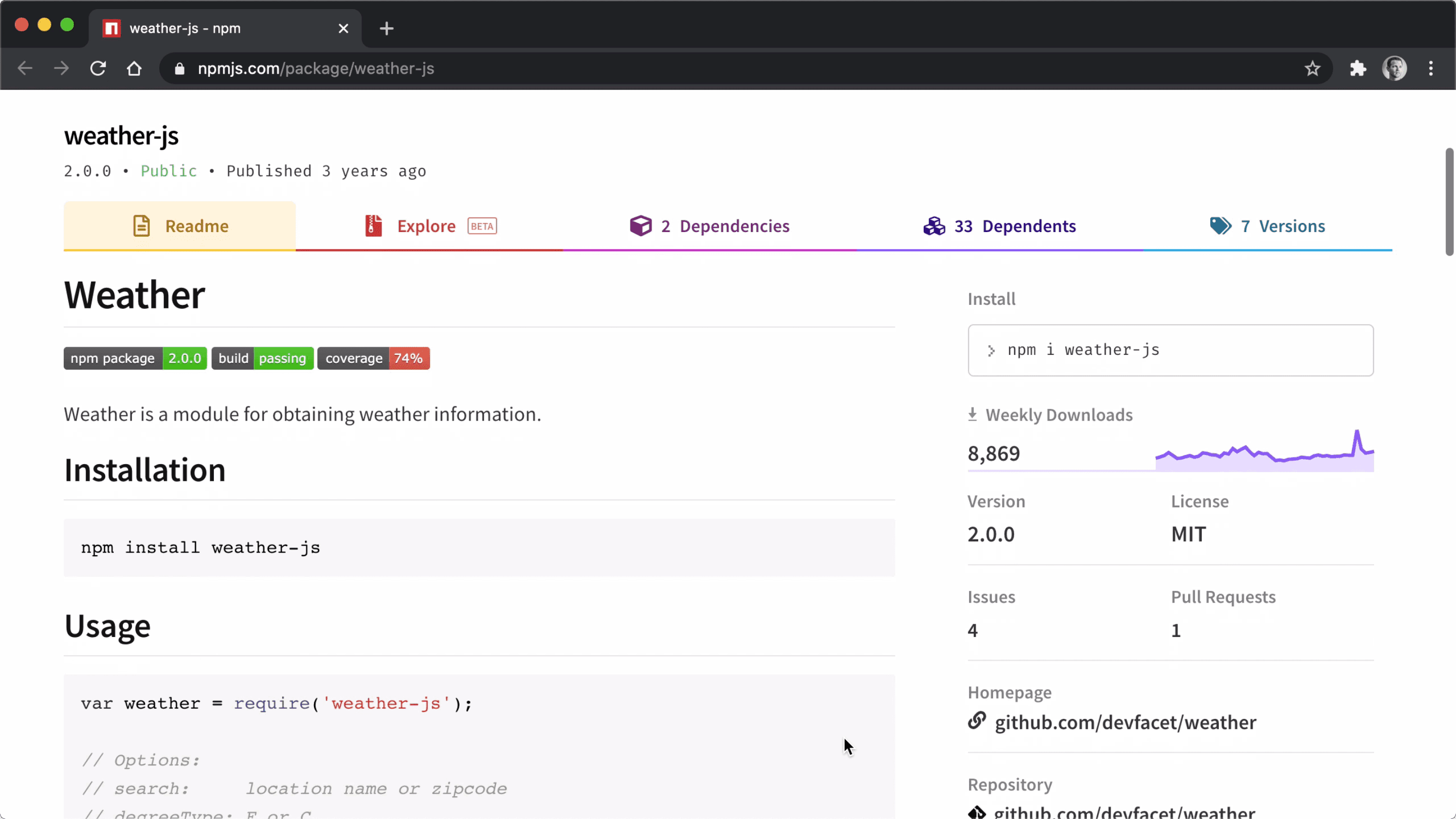
Task: Click the weekly downloads sparkline chart
Action: tap(1264, 450)
